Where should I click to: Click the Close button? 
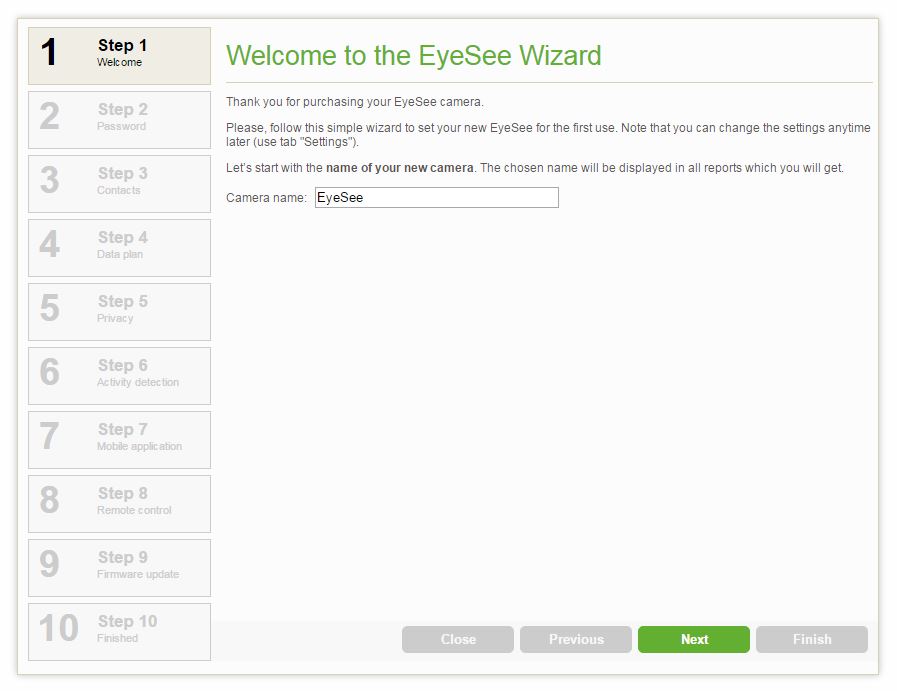[458, 640]
